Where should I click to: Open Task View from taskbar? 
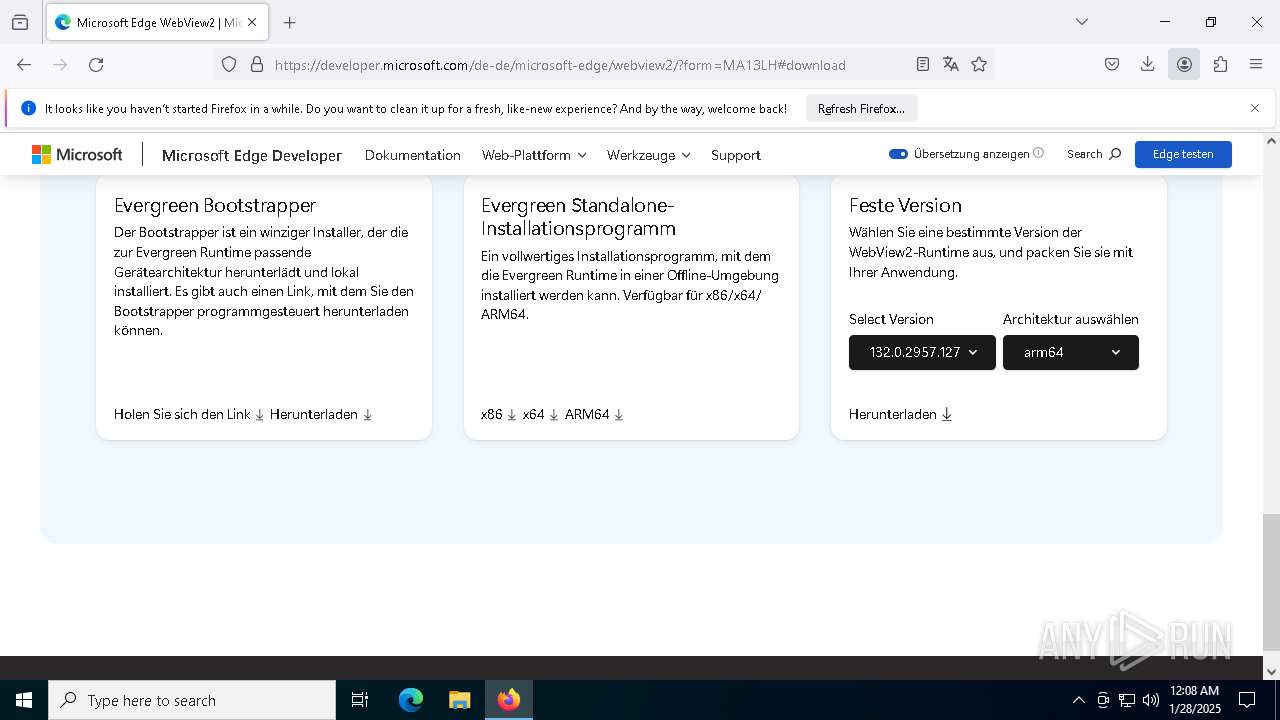[x=360, y=700]
